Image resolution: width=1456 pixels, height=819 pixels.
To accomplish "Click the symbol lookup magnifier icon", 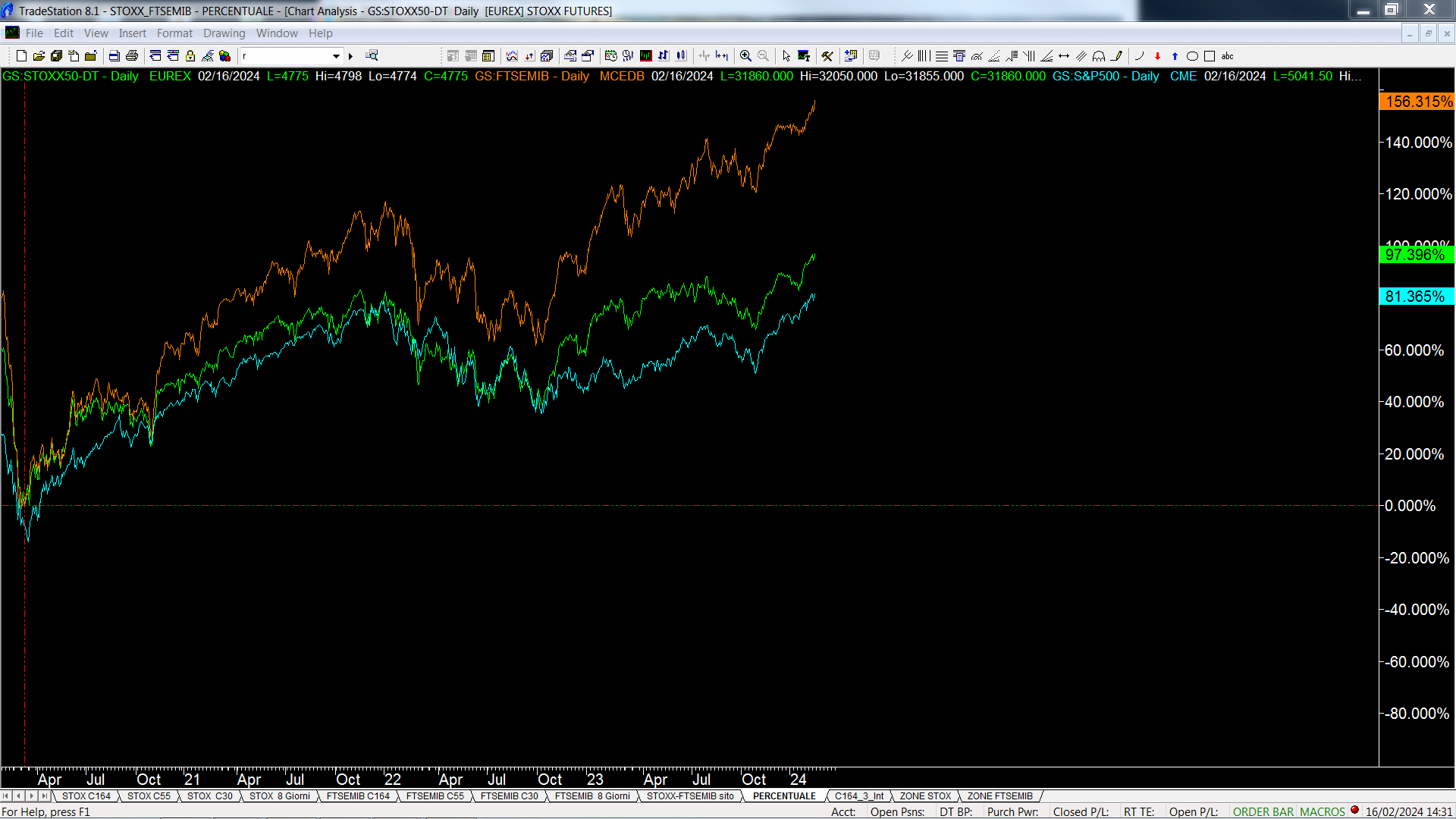I will (x=372, y=55).
